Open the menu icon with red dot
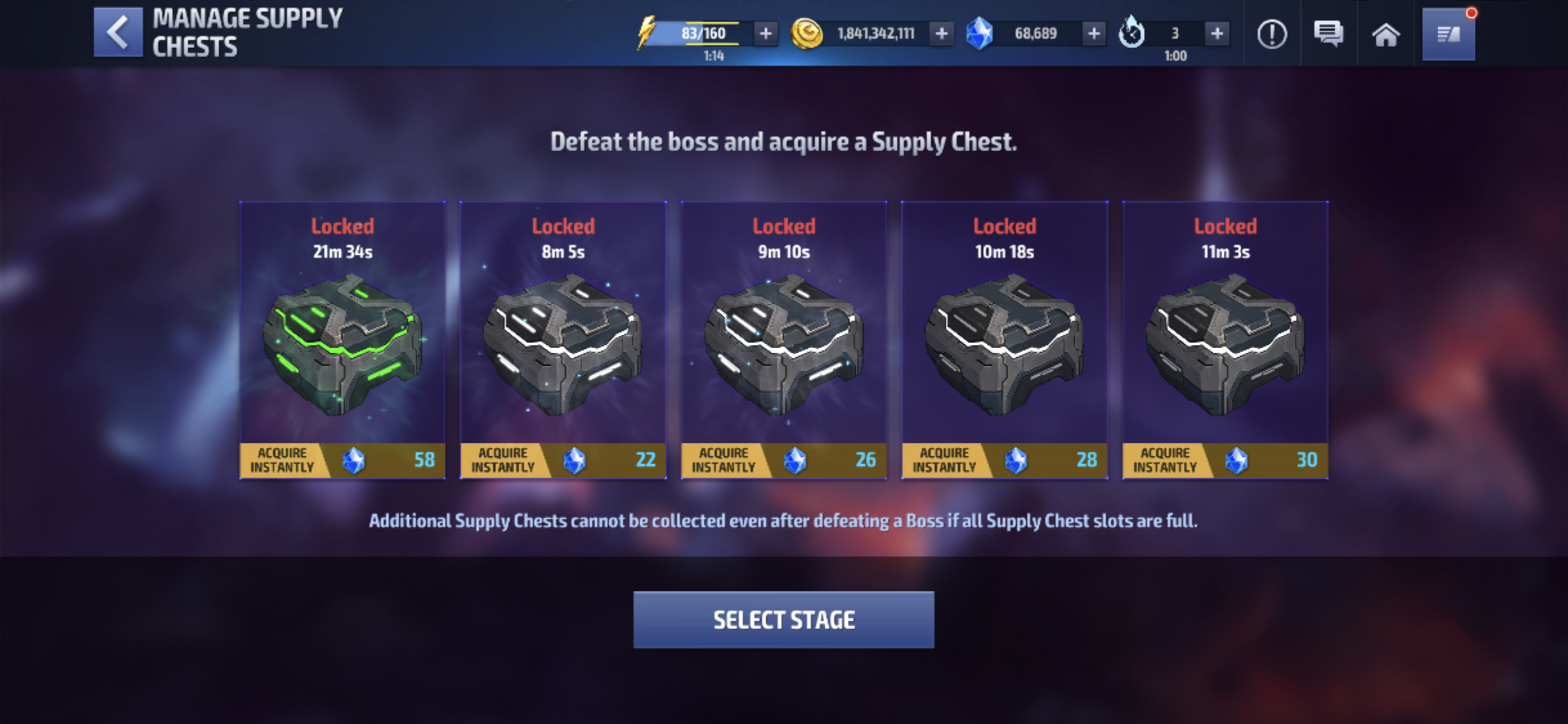 (1448, 35)
